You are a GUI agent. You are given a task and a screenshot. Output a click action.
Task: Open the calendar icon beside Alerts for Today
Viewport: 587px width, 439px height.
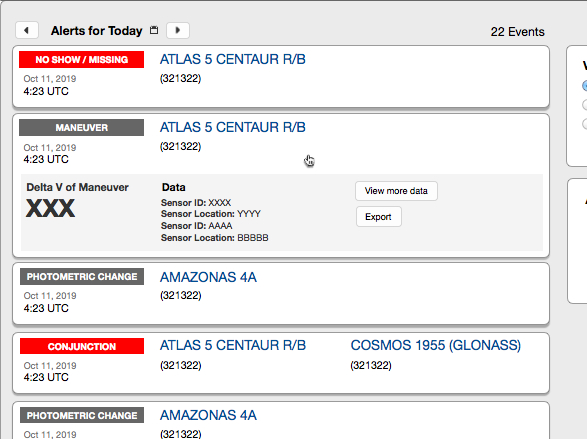pos(154,30)
